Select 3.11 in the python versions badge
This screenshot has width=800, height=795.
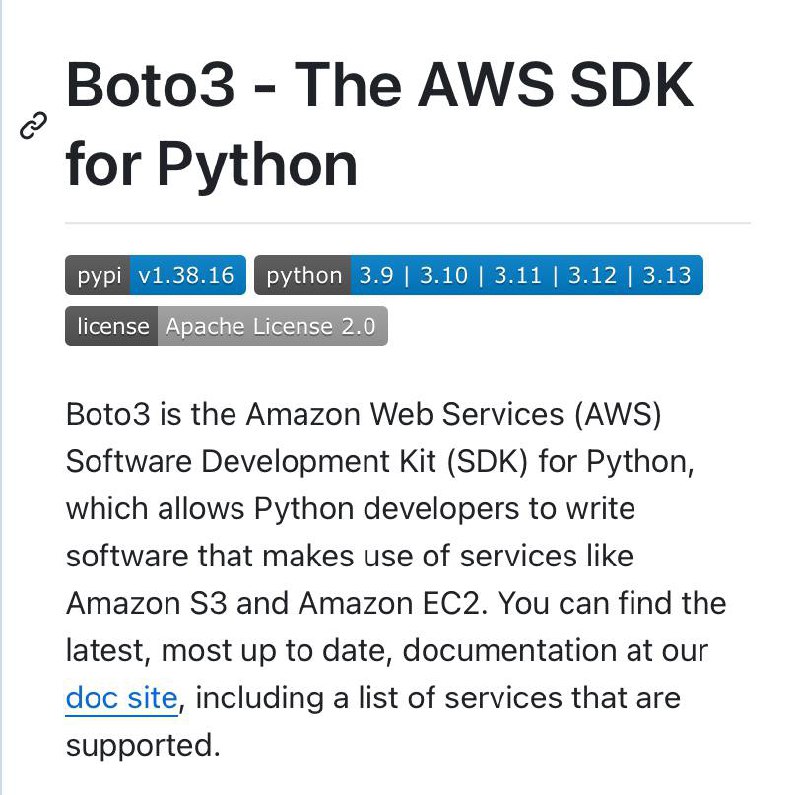(x=517, y=276)
